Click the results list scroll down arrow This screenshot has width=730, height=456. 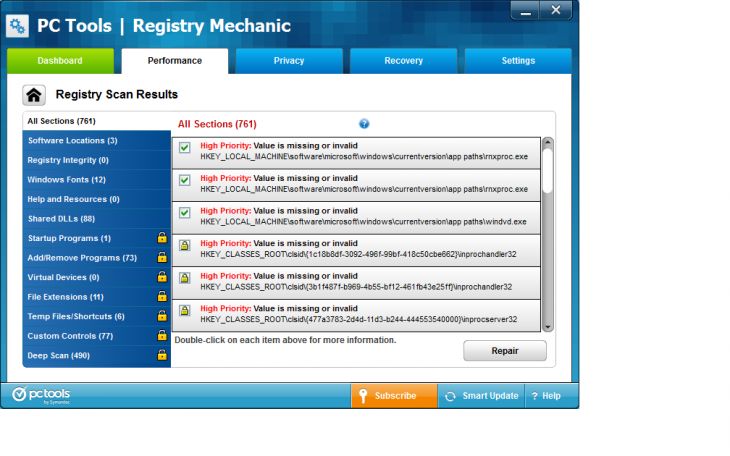point(548,327)
